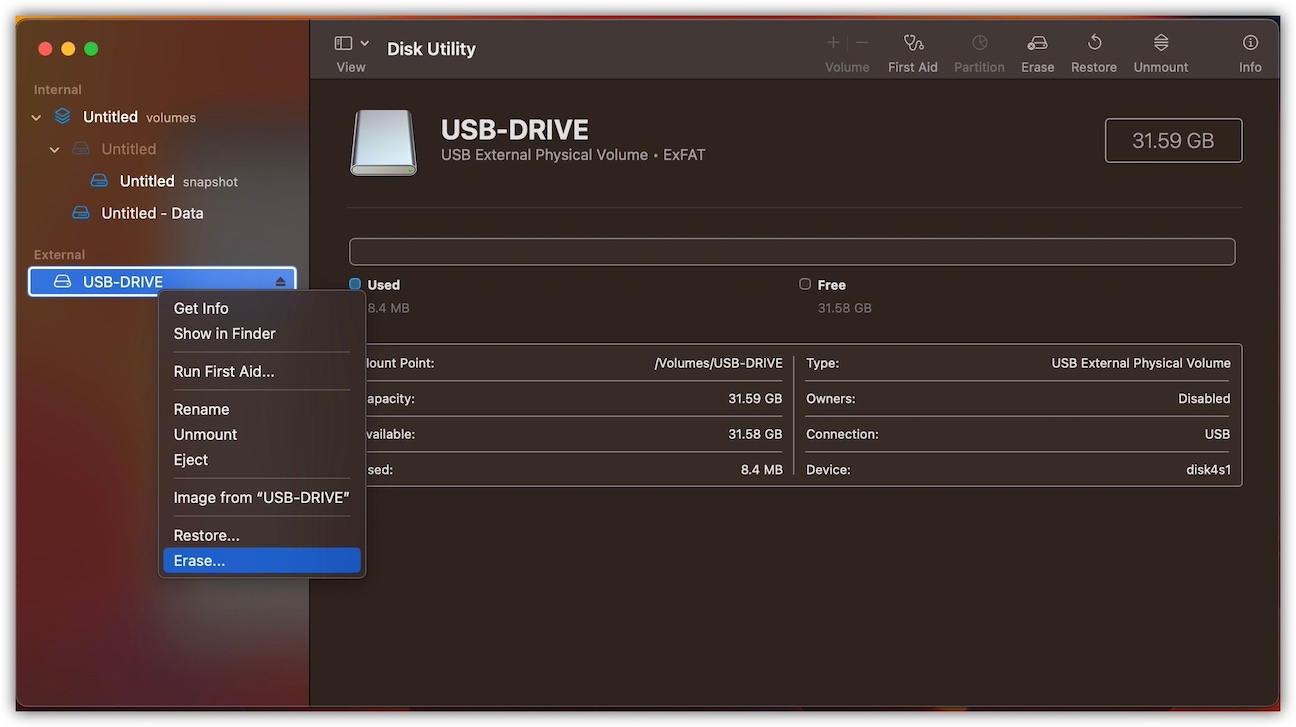Click USB External Physical Volume • ExFAT subtitle
1296x727 pixels.
(573, 155)
